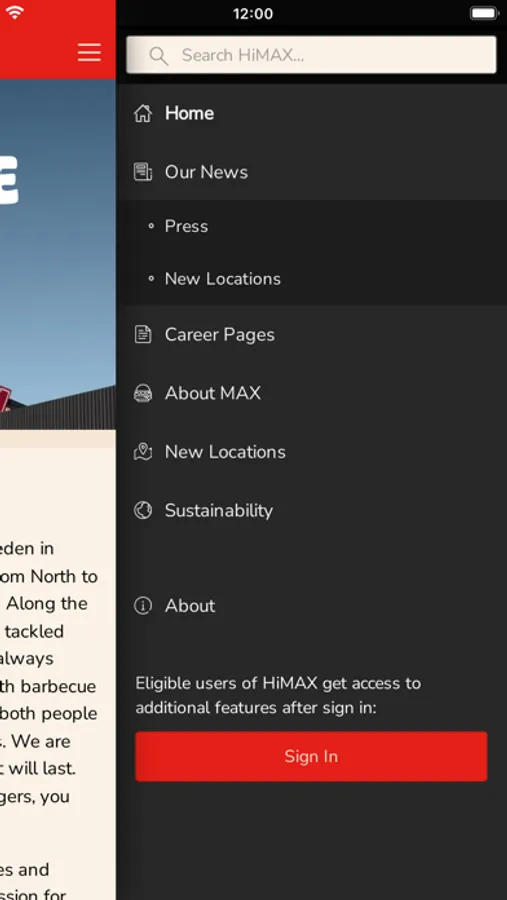Image resolution: width=507 pixels, height=900 pixels.
Task: Go to Career Pages
Action: [220, 335]
